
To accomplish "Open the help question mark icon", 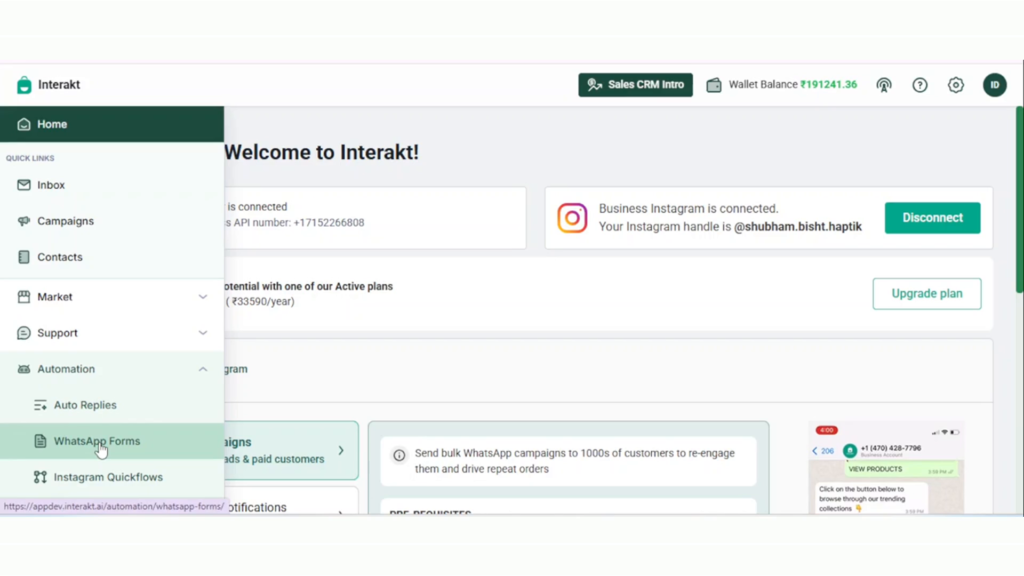I will [920, 85].
